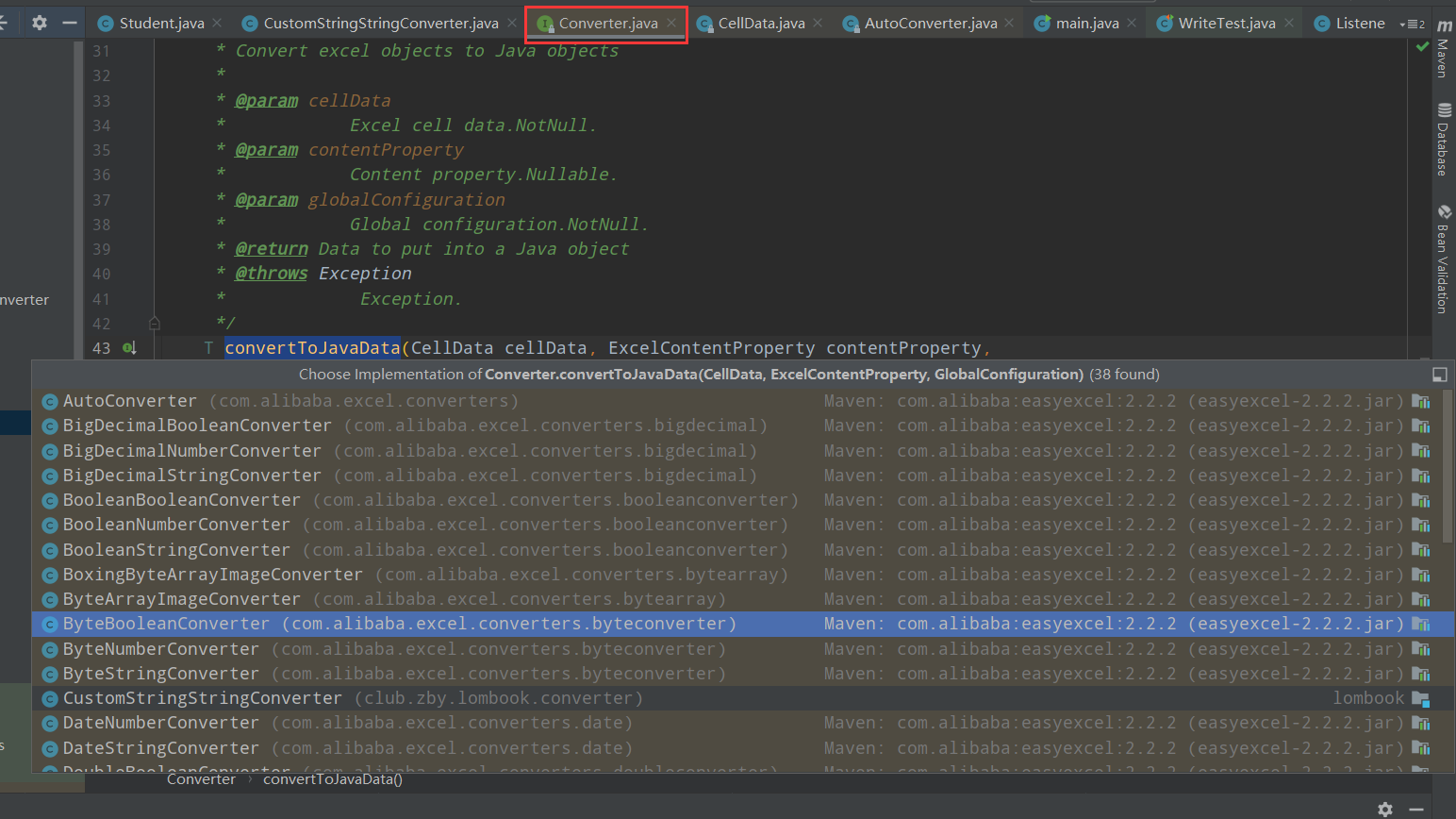Close the main.java tab

1132,23
